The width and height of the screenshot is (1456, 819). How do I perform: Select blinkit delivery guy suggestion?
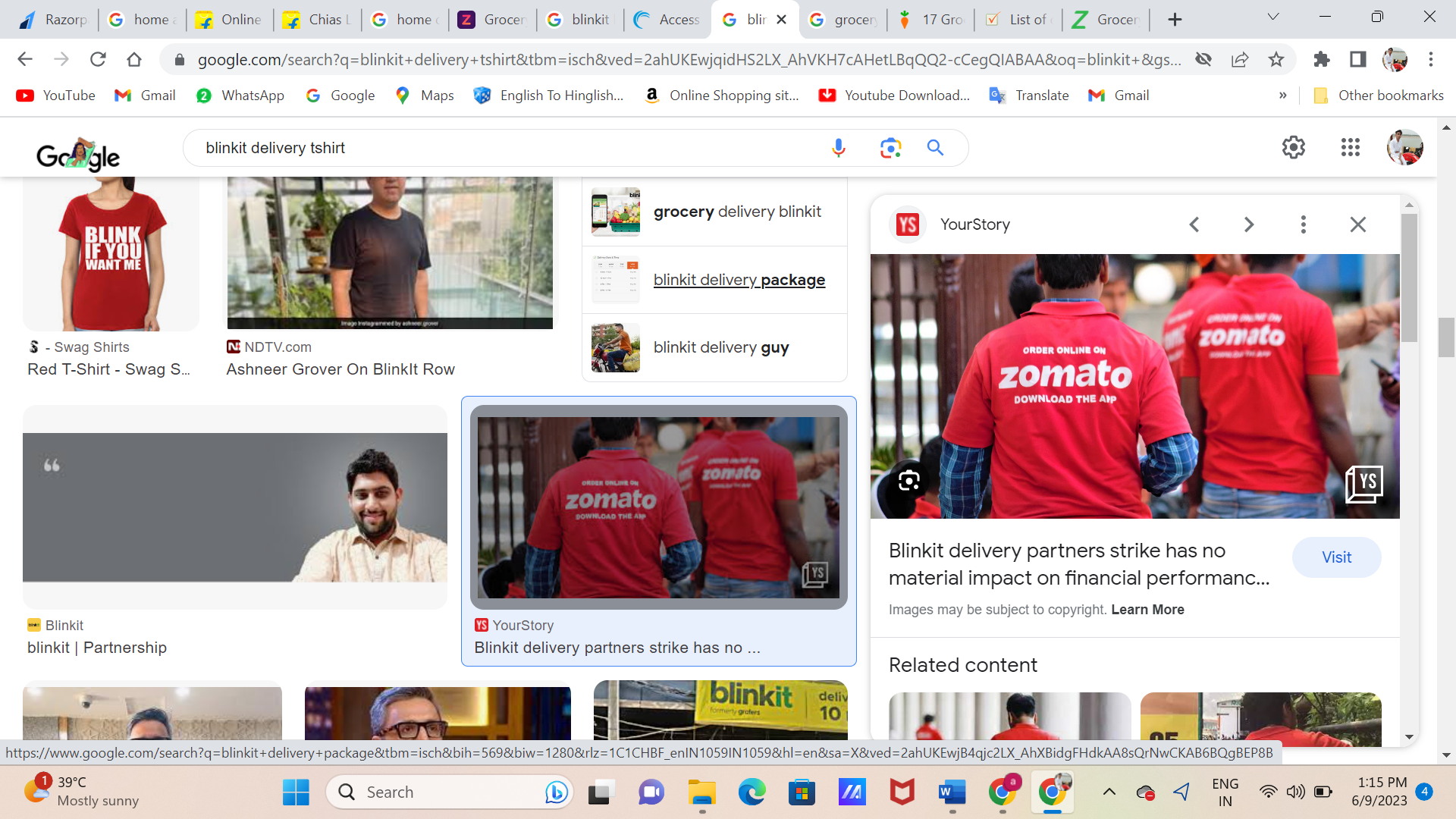coord(714,347)
